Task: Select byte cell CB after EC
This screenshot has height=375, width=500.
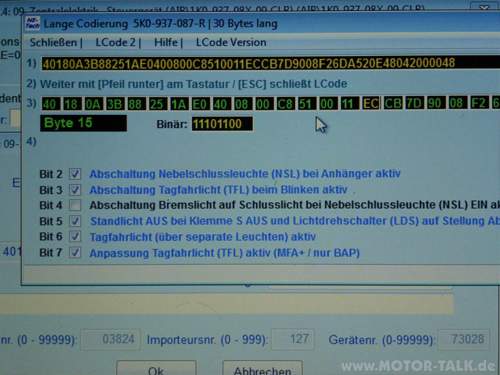Action: tap(393, 103)
